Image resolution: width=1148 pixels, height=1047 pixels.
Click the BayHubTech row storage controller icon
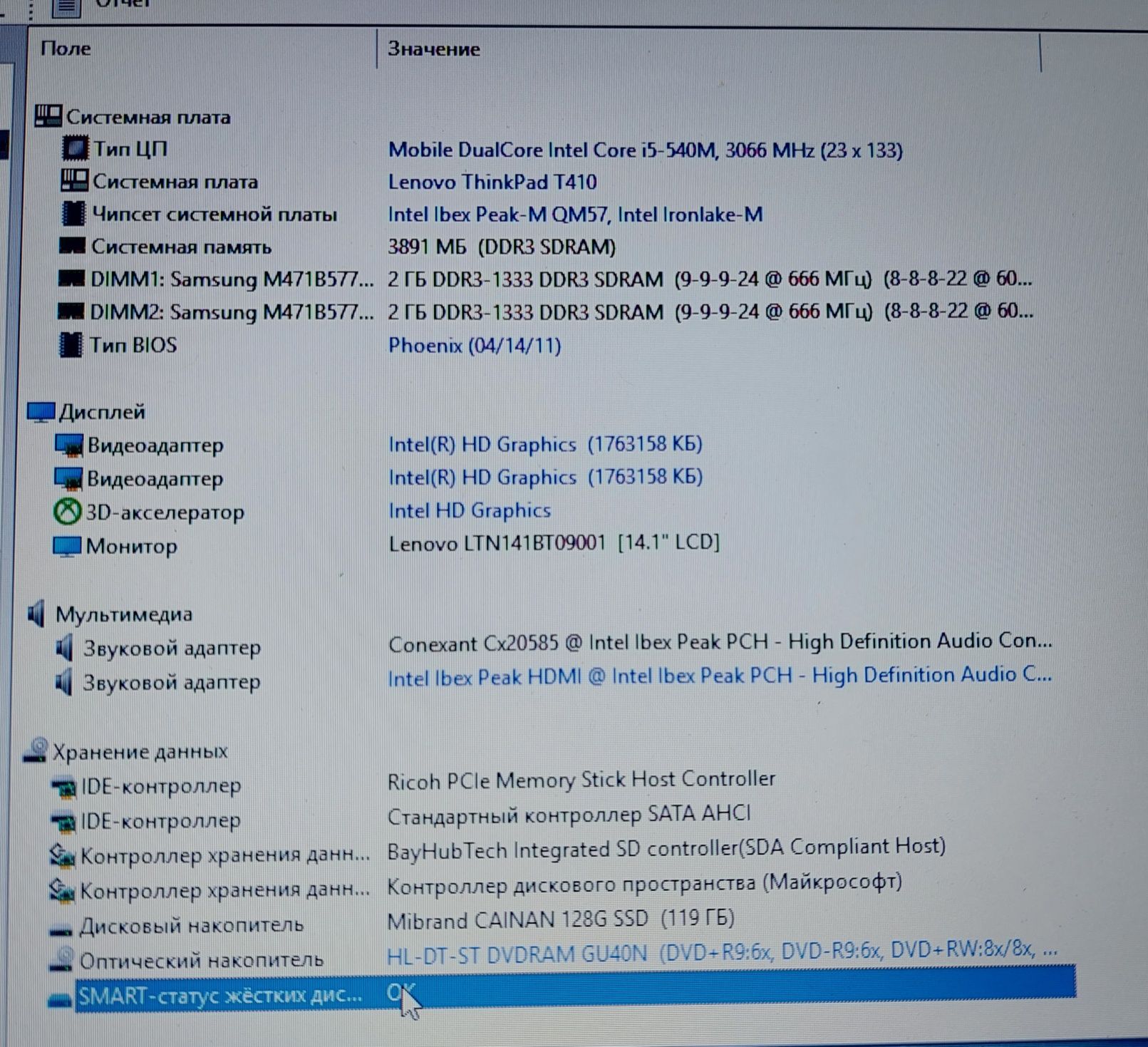62,855
